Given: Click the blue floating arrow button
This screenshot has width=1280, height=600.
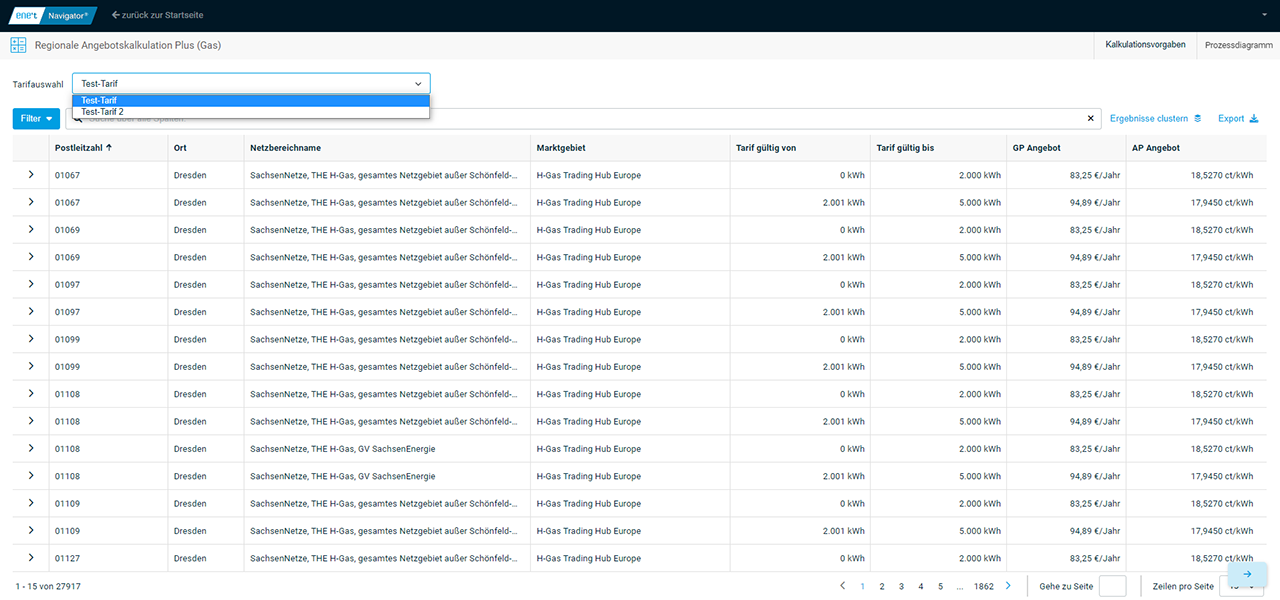Looking at the screenshot, I should (x=1247, y=574).
